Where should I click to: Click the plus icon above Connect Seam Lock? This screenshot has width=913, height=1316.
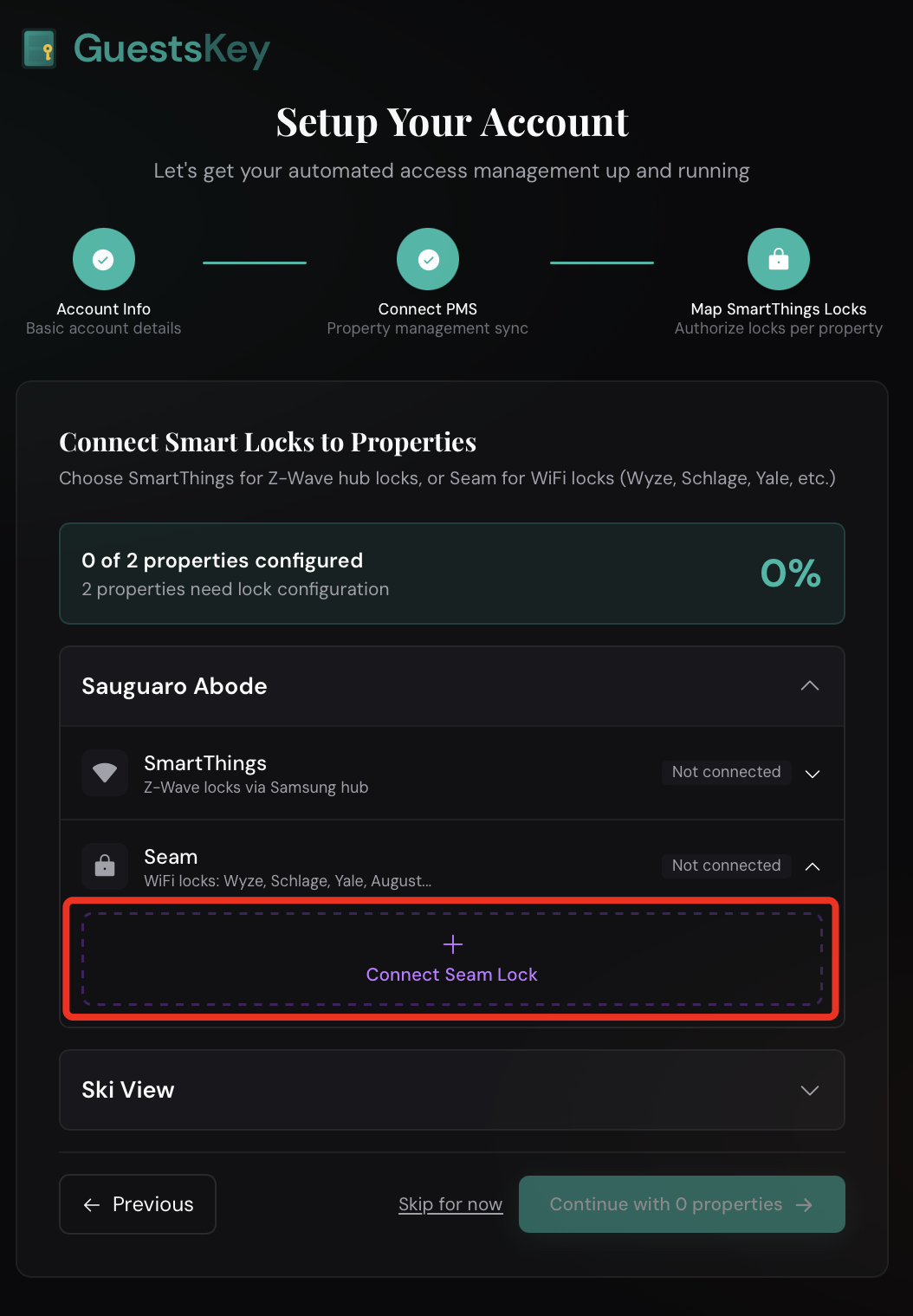point(452,944)
